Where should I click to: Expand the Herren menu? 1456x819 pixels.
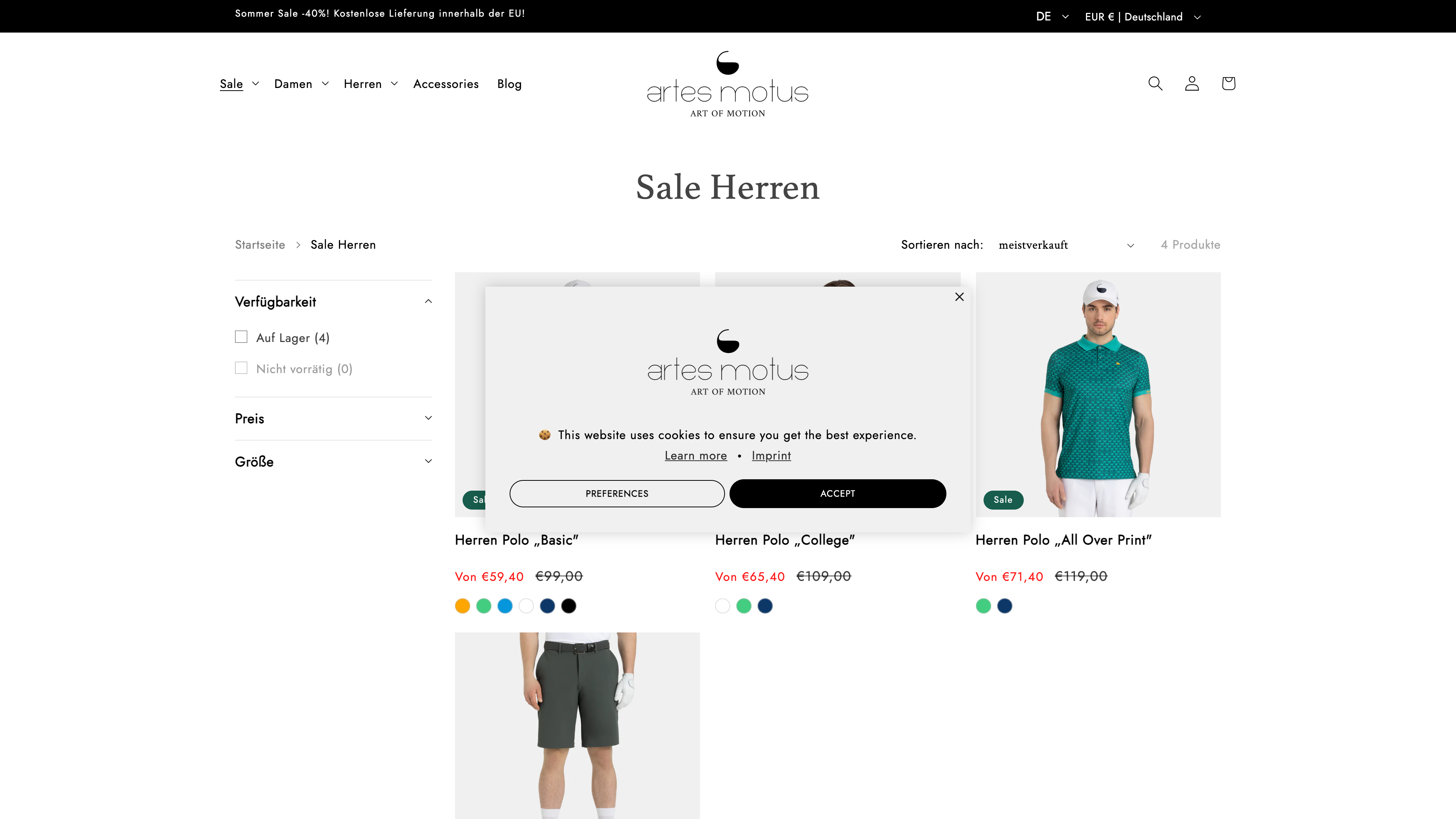point(371,84)
